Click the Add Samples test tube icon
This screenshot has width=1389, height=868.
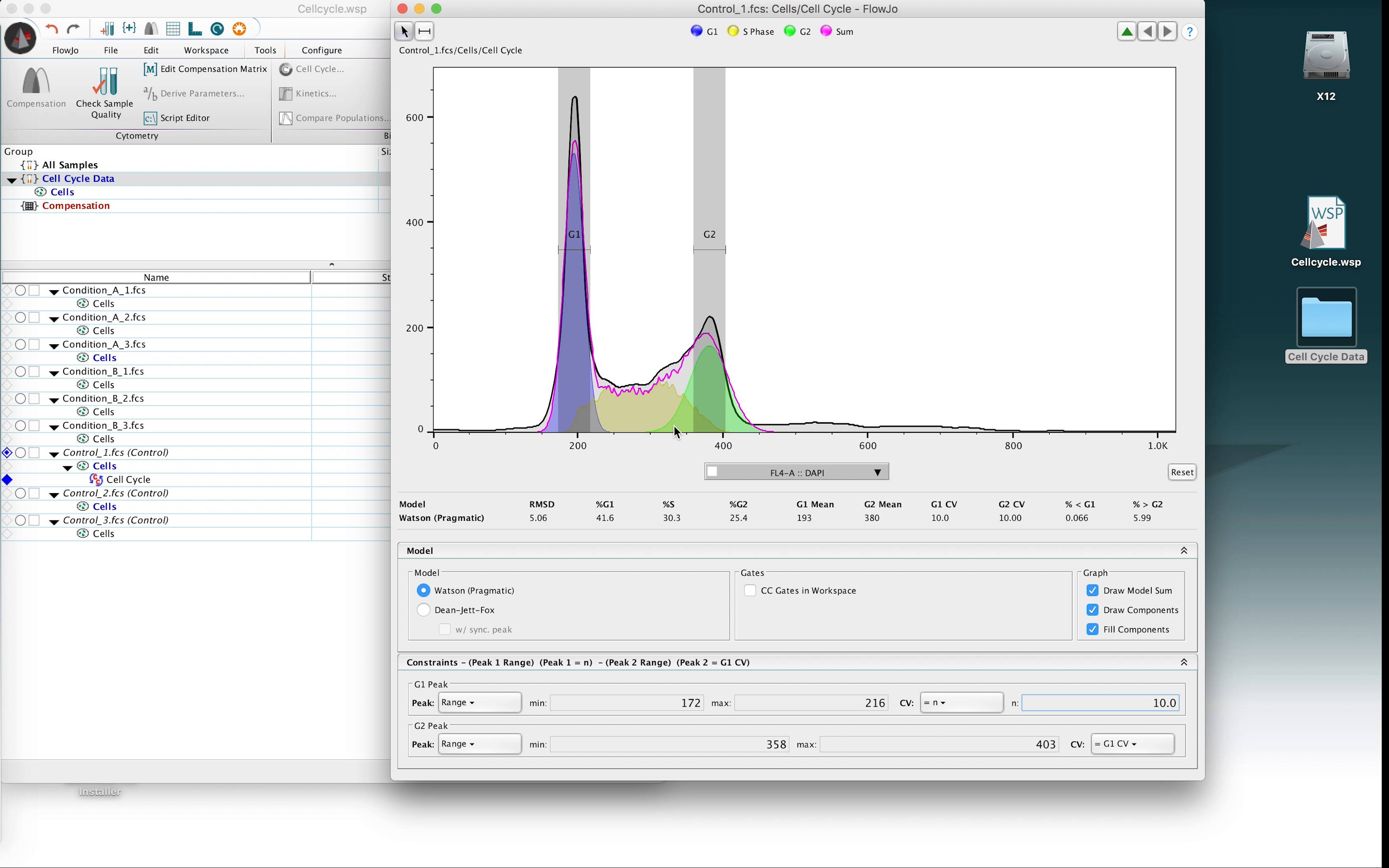click(x=107, y=29)
